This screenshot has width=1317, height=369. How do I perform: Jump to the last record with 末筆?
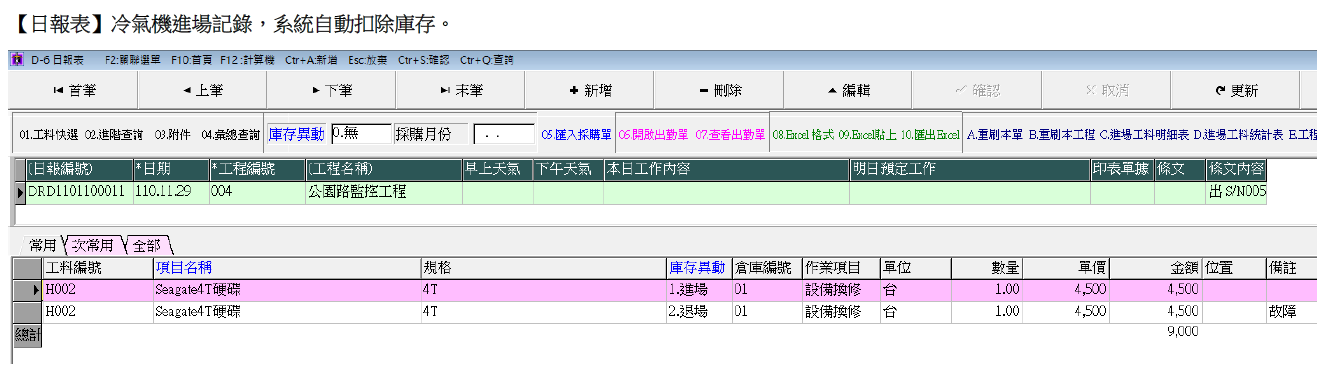(460, 90)
